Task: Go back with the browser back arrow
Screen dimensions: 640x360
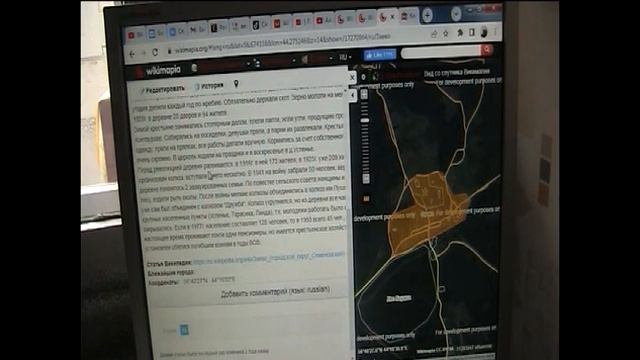Action: tap(132, 53)
